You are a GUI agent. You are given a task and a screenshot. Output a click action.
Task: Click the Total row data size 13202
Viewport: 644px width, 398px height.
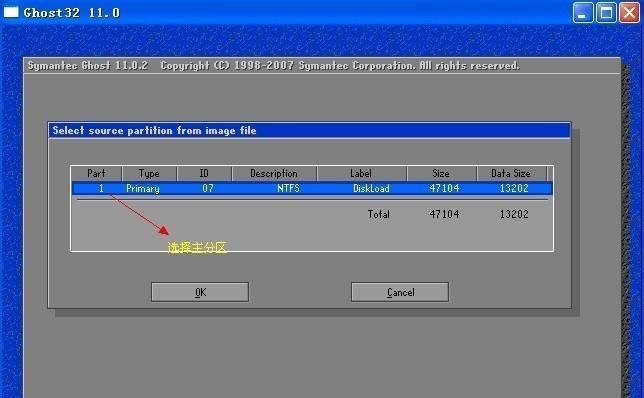pos(514,214)
